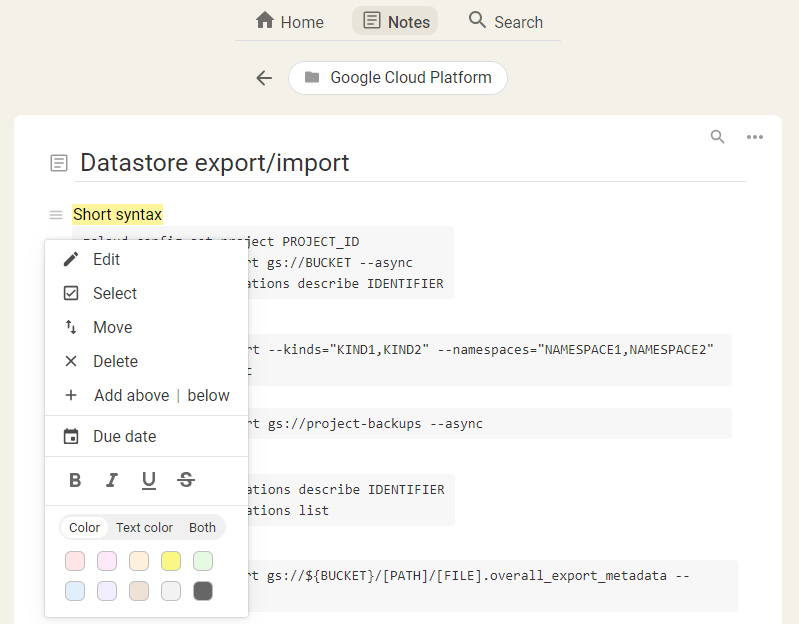Screen dimensions: 799x624
Task: Click the drag handle beside Short syntax
Action: (56, 215)
